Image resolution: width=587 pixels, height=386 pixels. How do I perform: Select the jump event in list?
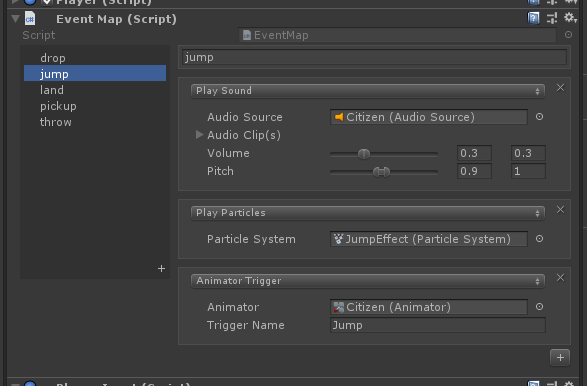pyautogui.click(x=95, y=73)
